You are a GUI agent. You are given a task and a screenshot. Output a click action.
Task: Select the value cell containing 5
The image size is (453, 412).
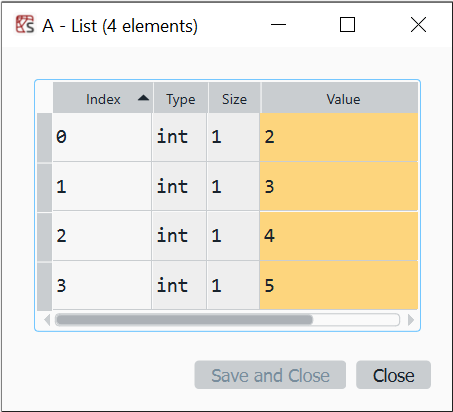click(x=339, y=285)
